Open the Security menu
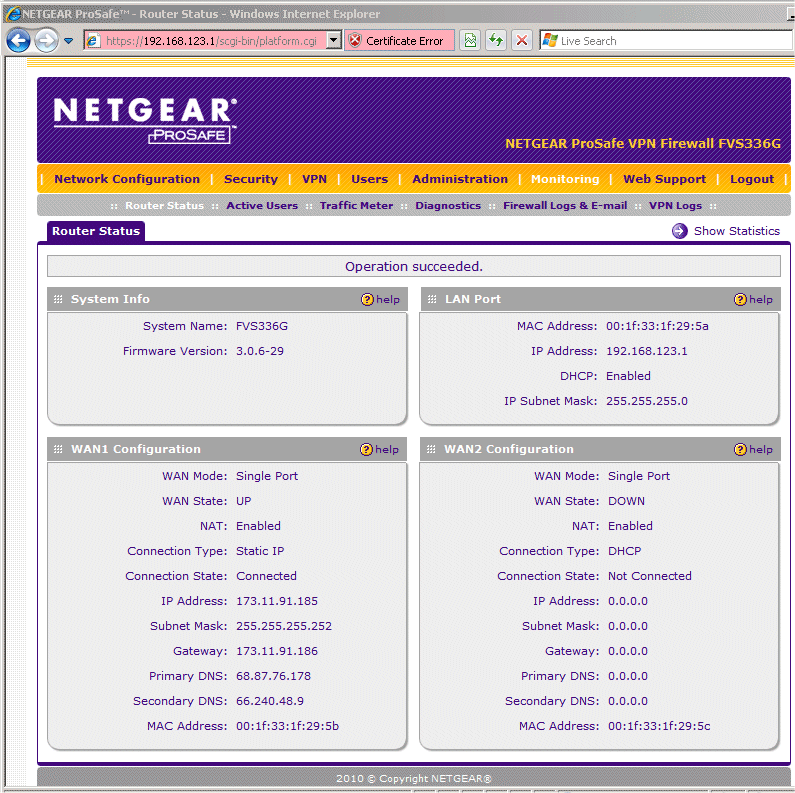This screenshot has width=795, height=793. point(250,179)
